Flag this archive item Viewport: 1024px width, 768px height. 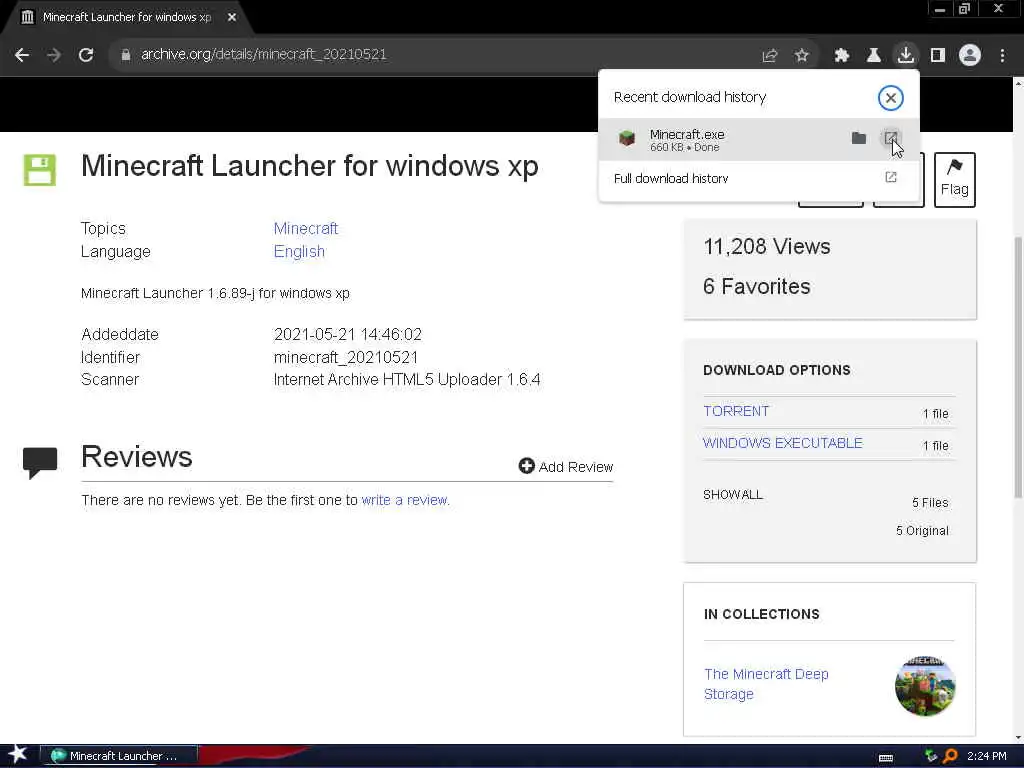pyautogui.click(x=954, y=180)
